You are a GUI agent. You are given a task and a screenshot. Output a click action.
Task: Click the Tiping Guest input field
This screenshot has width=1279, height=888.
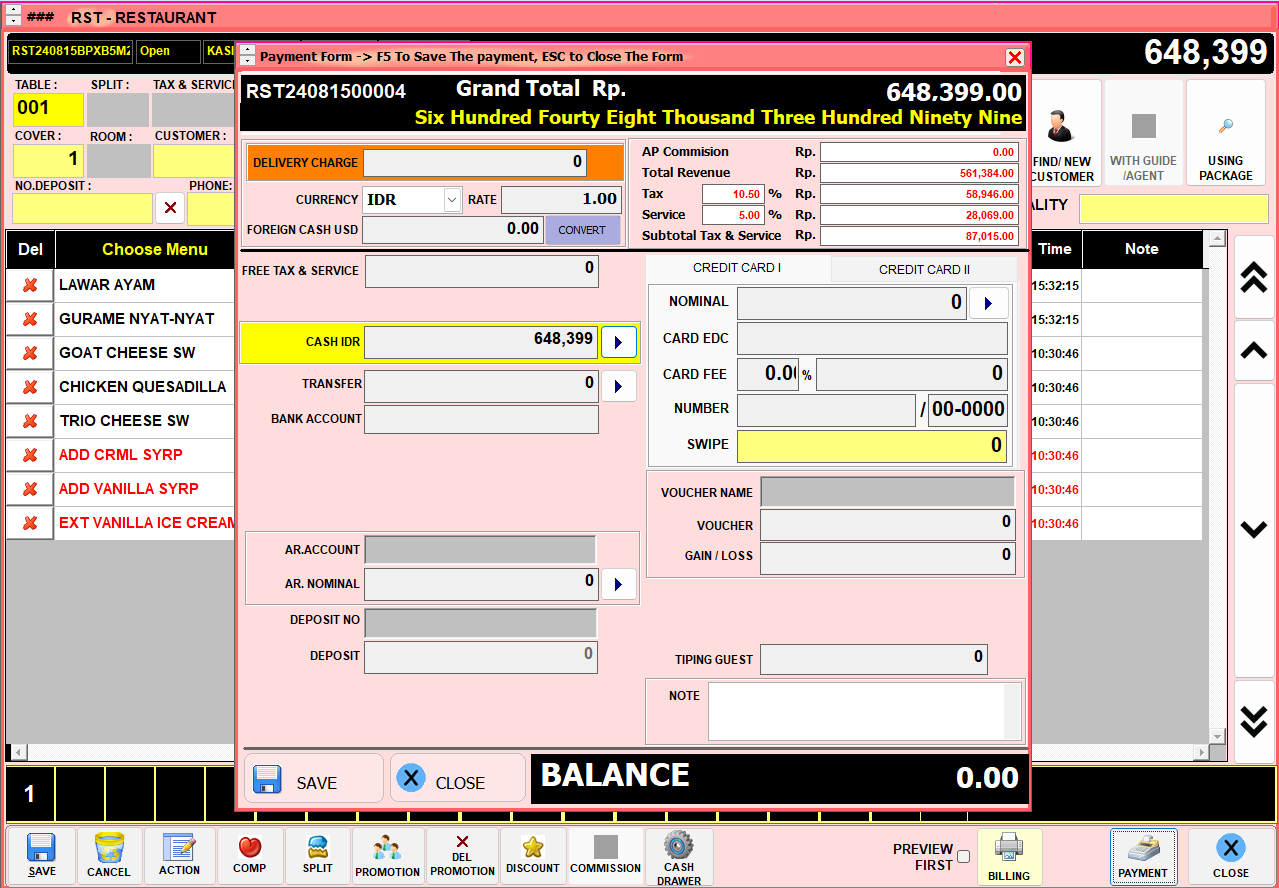tap(873, 659)
